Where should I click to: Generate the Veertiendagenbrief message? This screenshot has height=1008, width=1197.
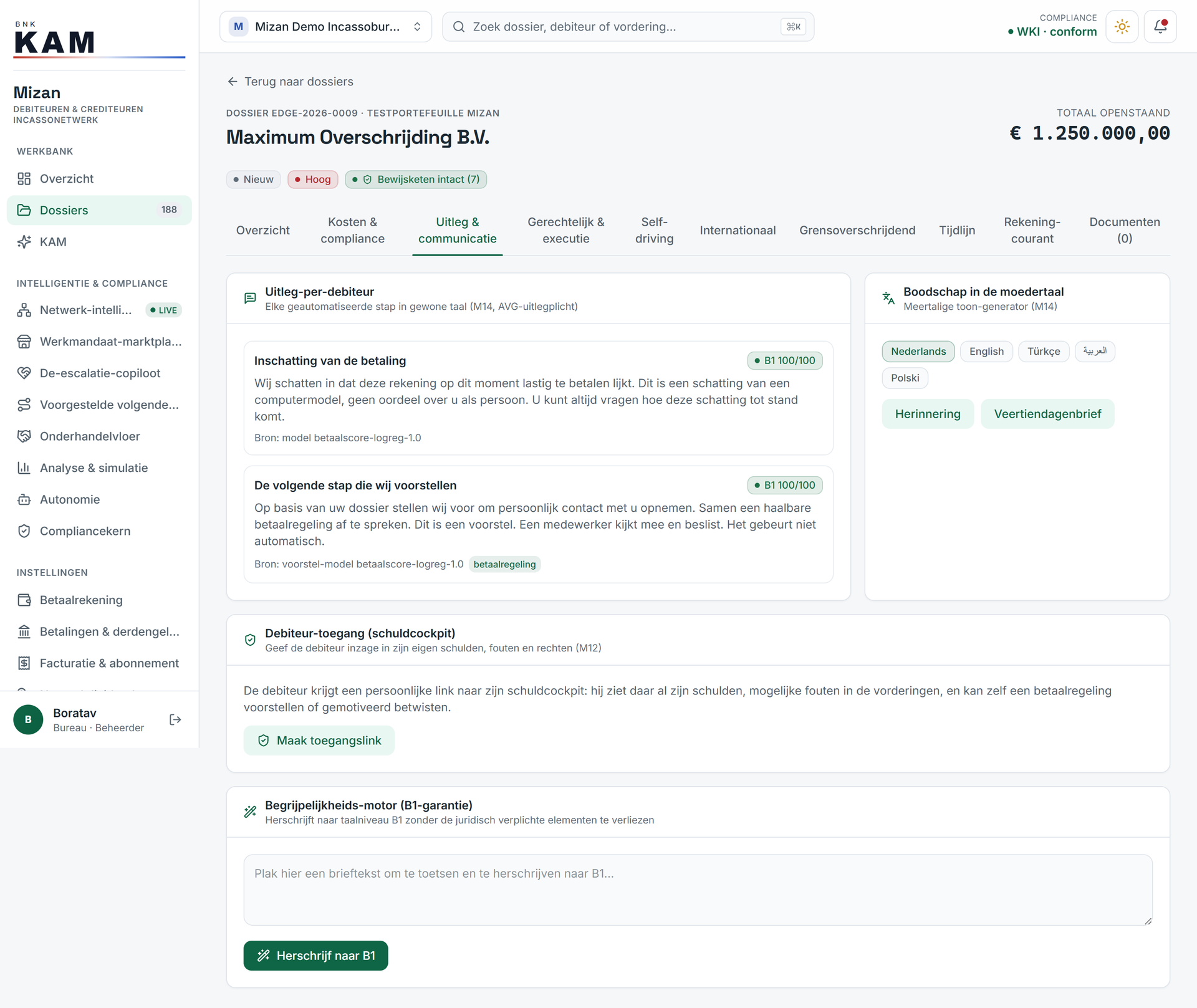point(1047,414)
